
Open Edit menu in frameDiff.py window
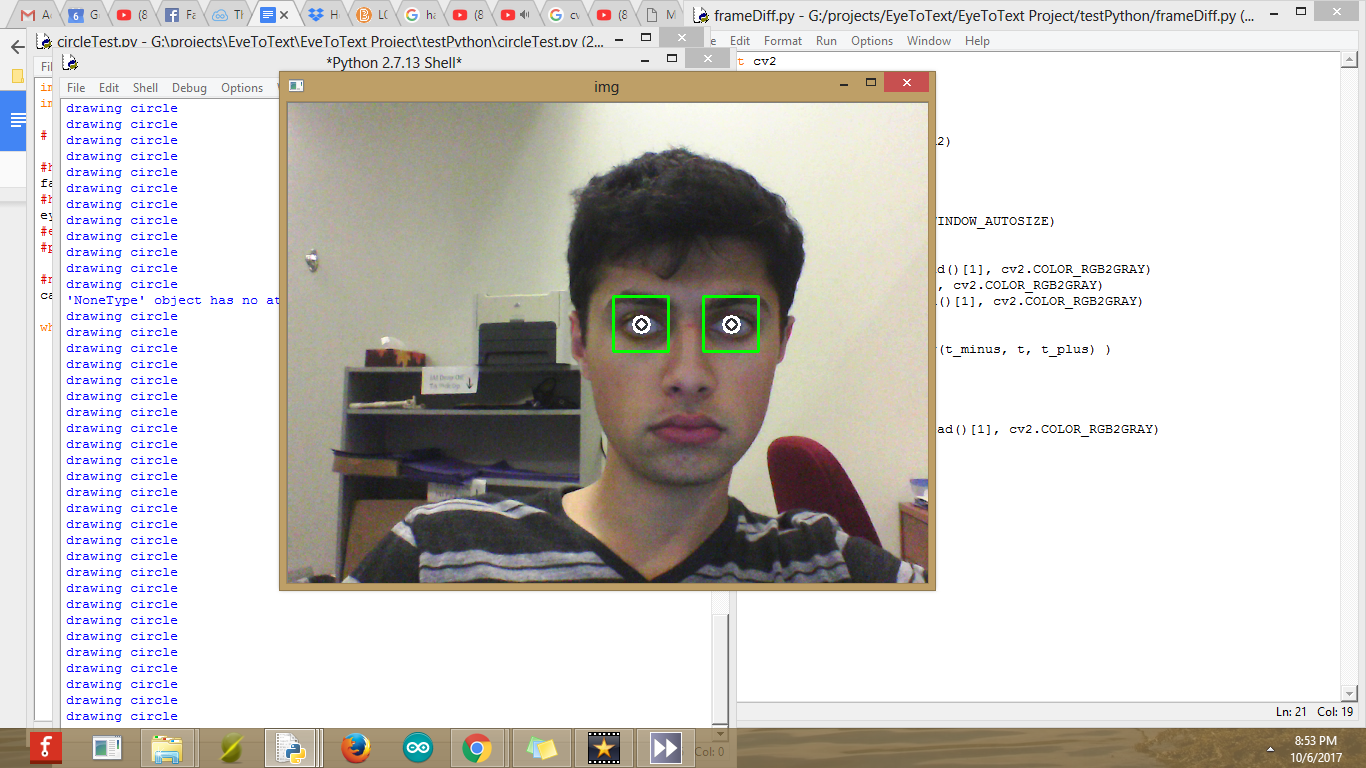click(740, 41)
